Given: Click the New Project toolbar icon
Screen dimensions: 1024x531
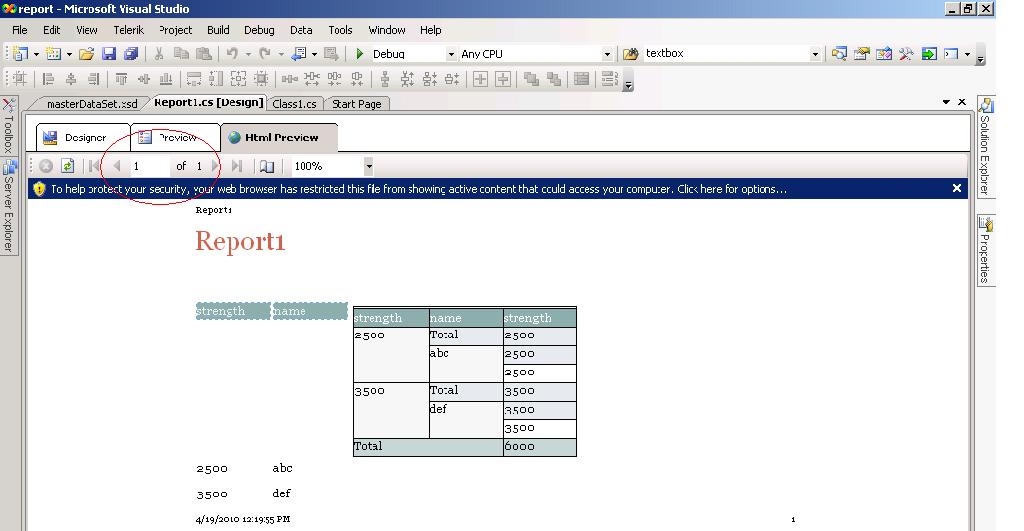Looking at the screenshot, I should (20, 54).
